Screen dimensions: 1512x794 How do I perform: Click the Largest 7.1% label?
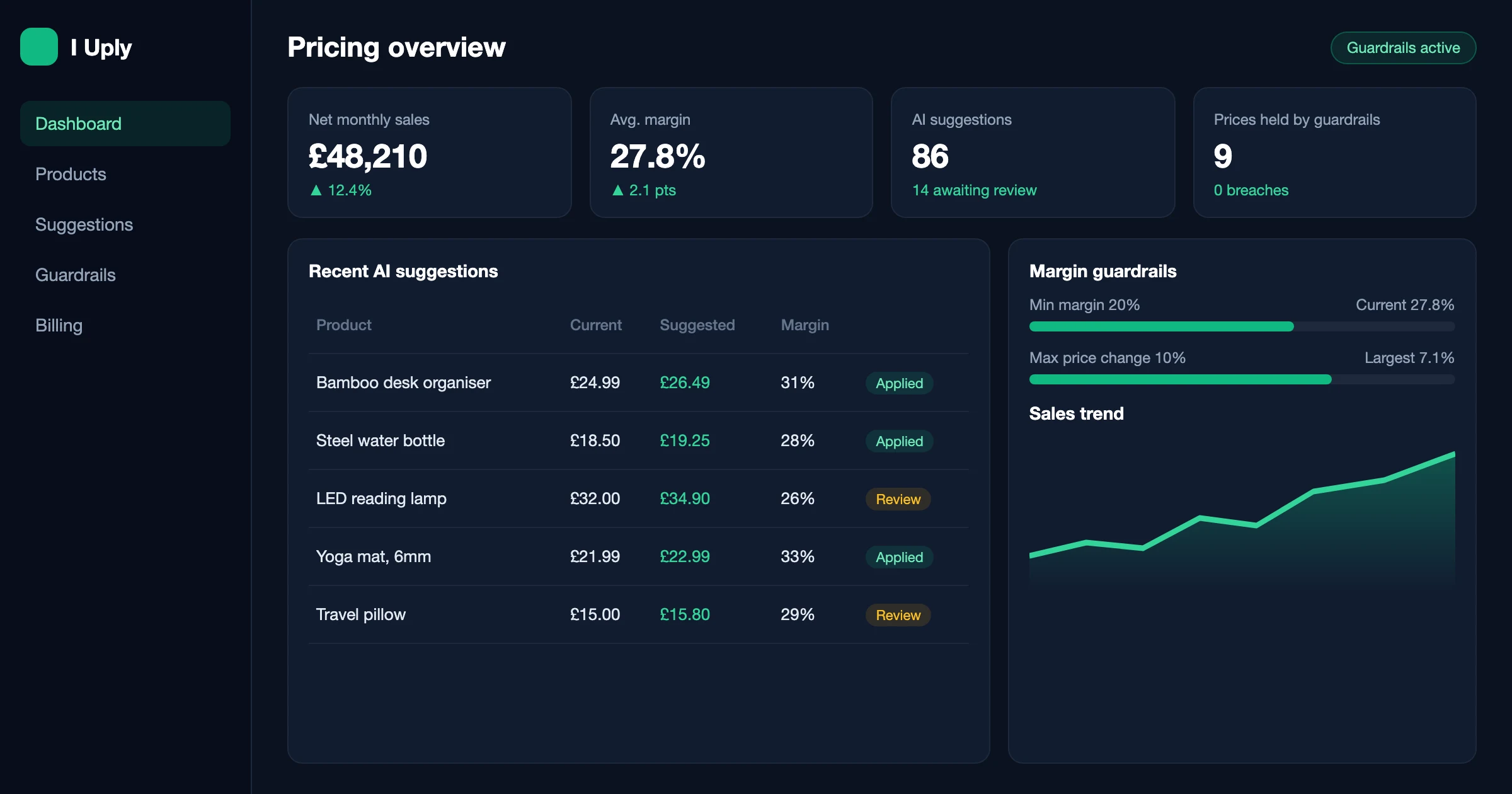coord(1409,358)
